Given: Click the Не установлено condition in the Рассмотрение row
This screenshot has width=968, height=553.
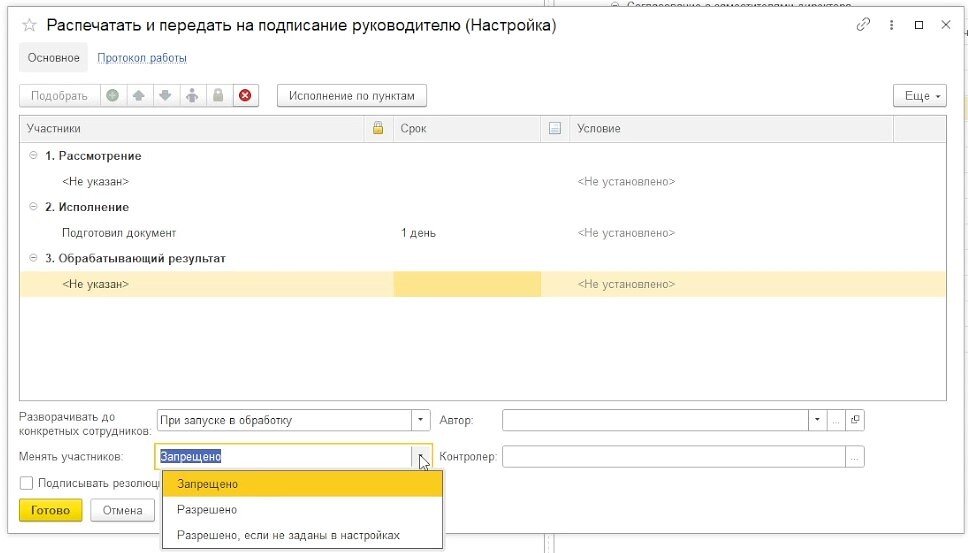Looking at the screenshot, I should coord(626,181).
